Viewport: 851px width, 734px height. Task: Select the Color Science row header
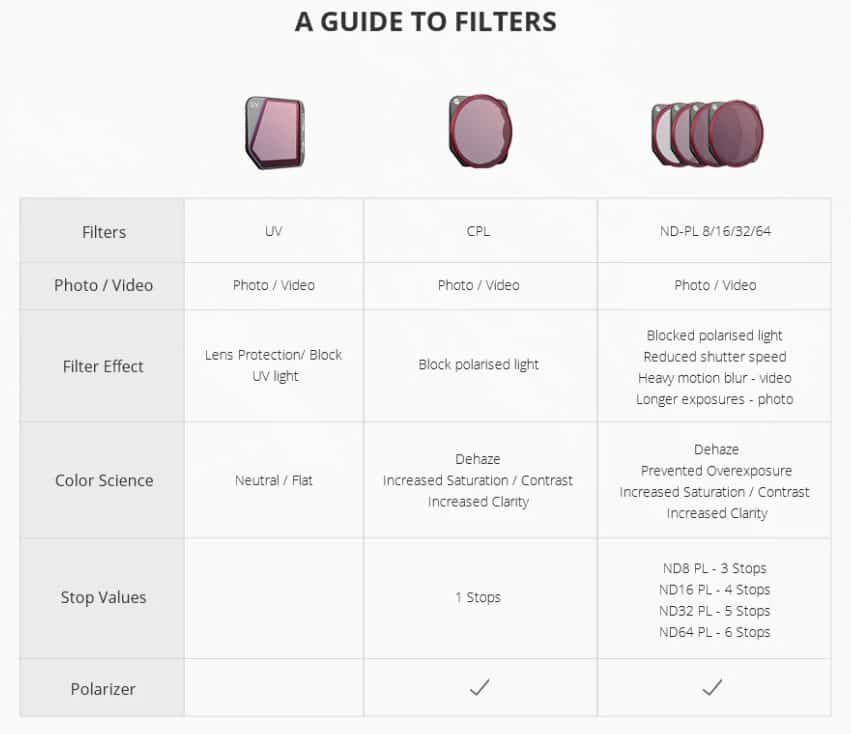[103, 480]
